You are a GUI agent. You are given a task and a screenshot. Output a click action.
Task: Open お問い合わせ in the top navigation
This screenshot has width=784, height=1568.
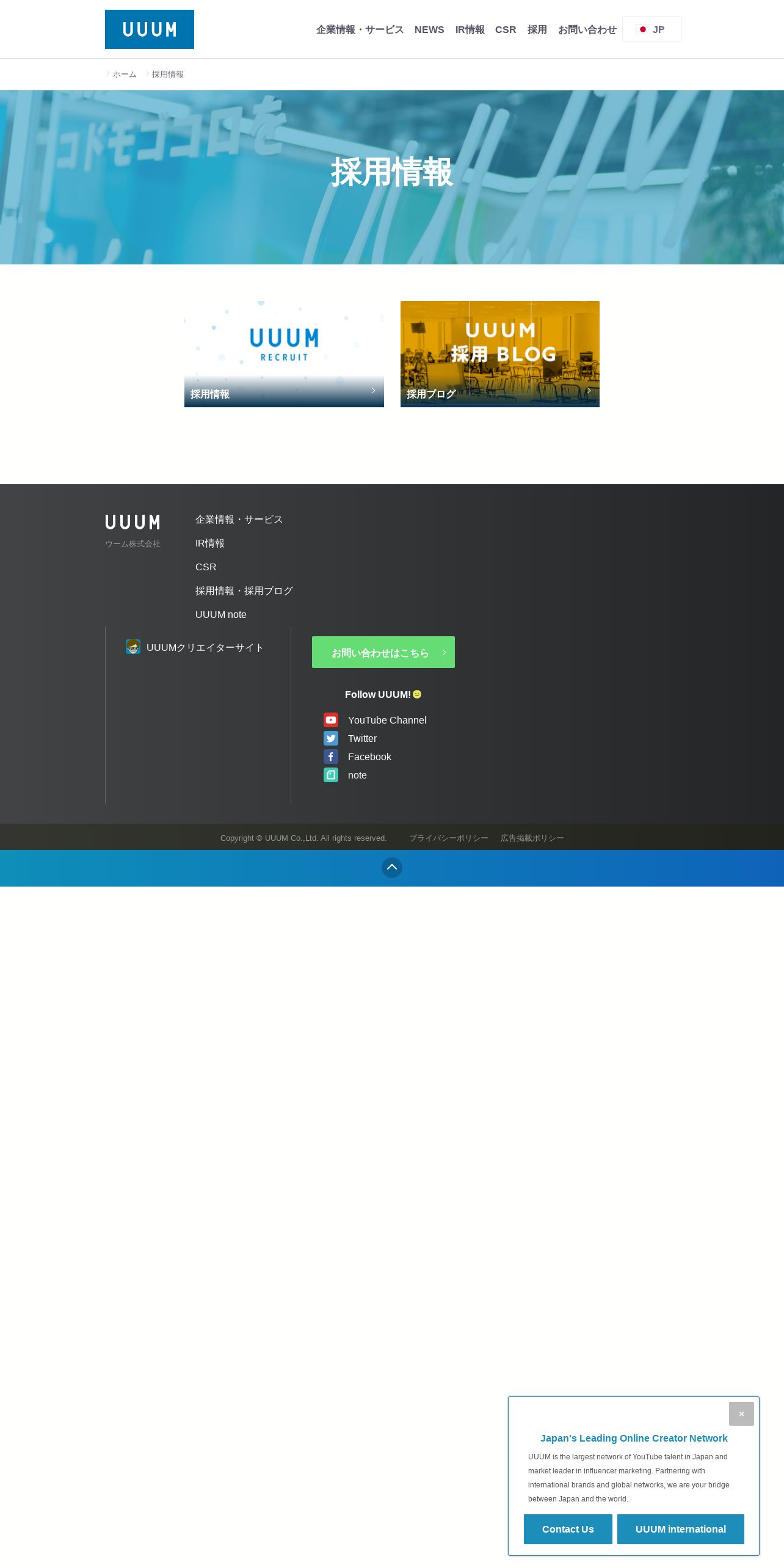pos(587,29)
